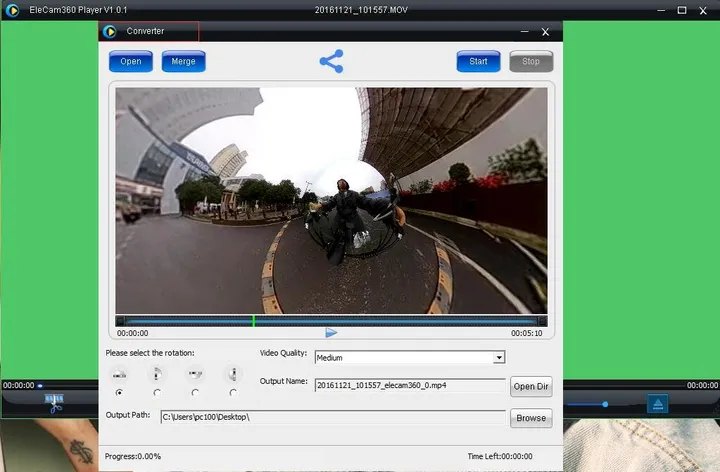Select the second rotation radio button

point(157,393)
